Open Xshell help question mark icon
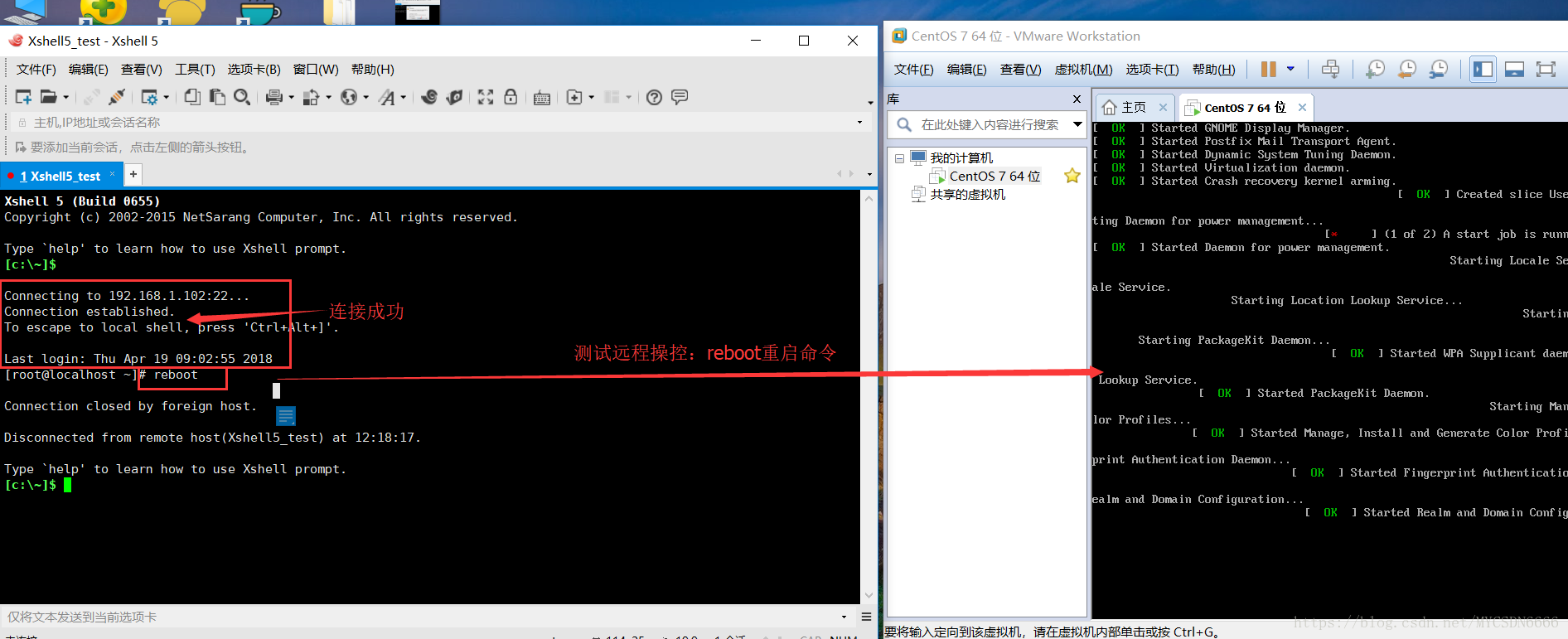This screenshot has width=1568, height=639. 654,97
